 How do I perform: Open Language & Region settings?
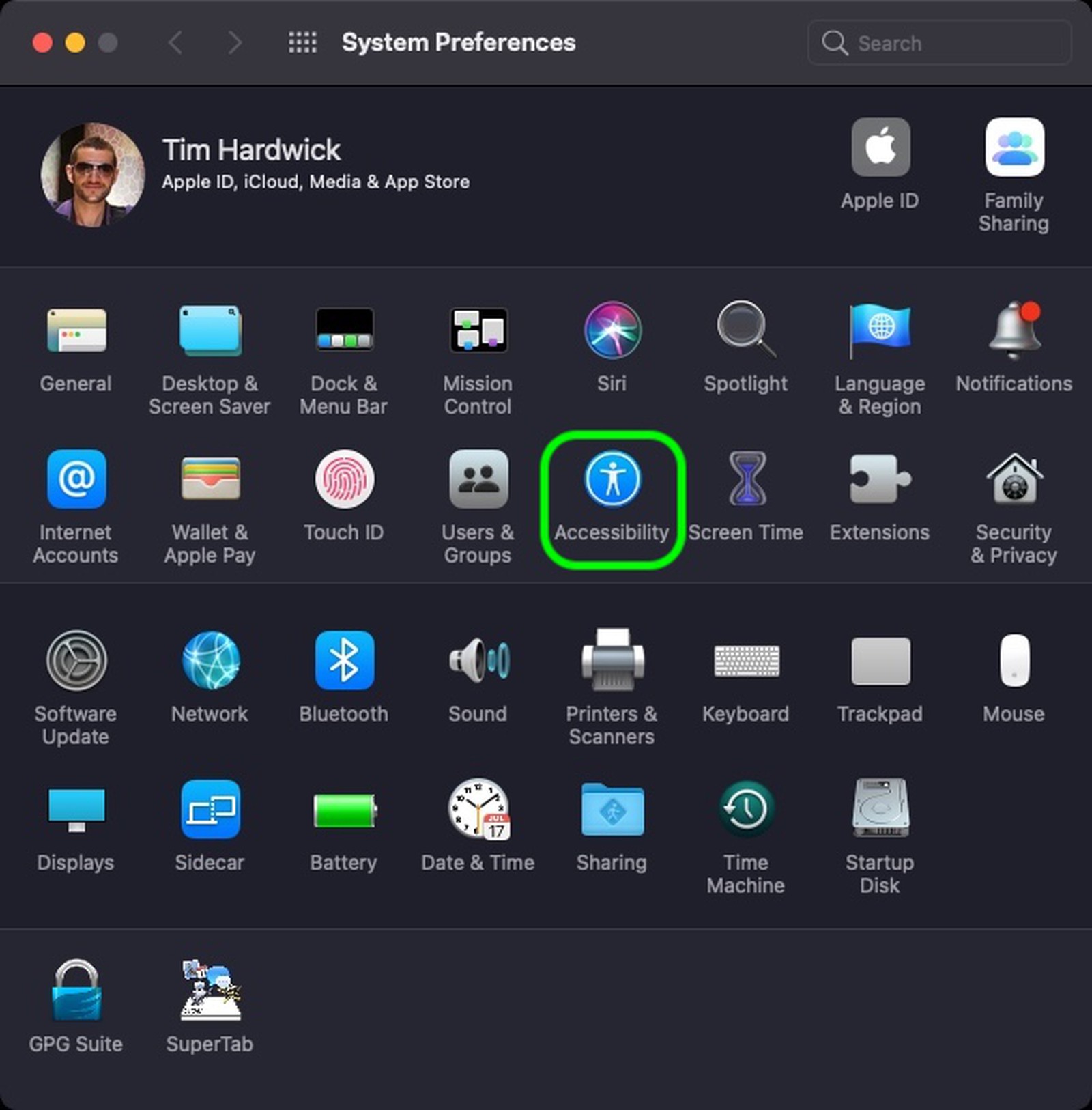click(880, 330)
